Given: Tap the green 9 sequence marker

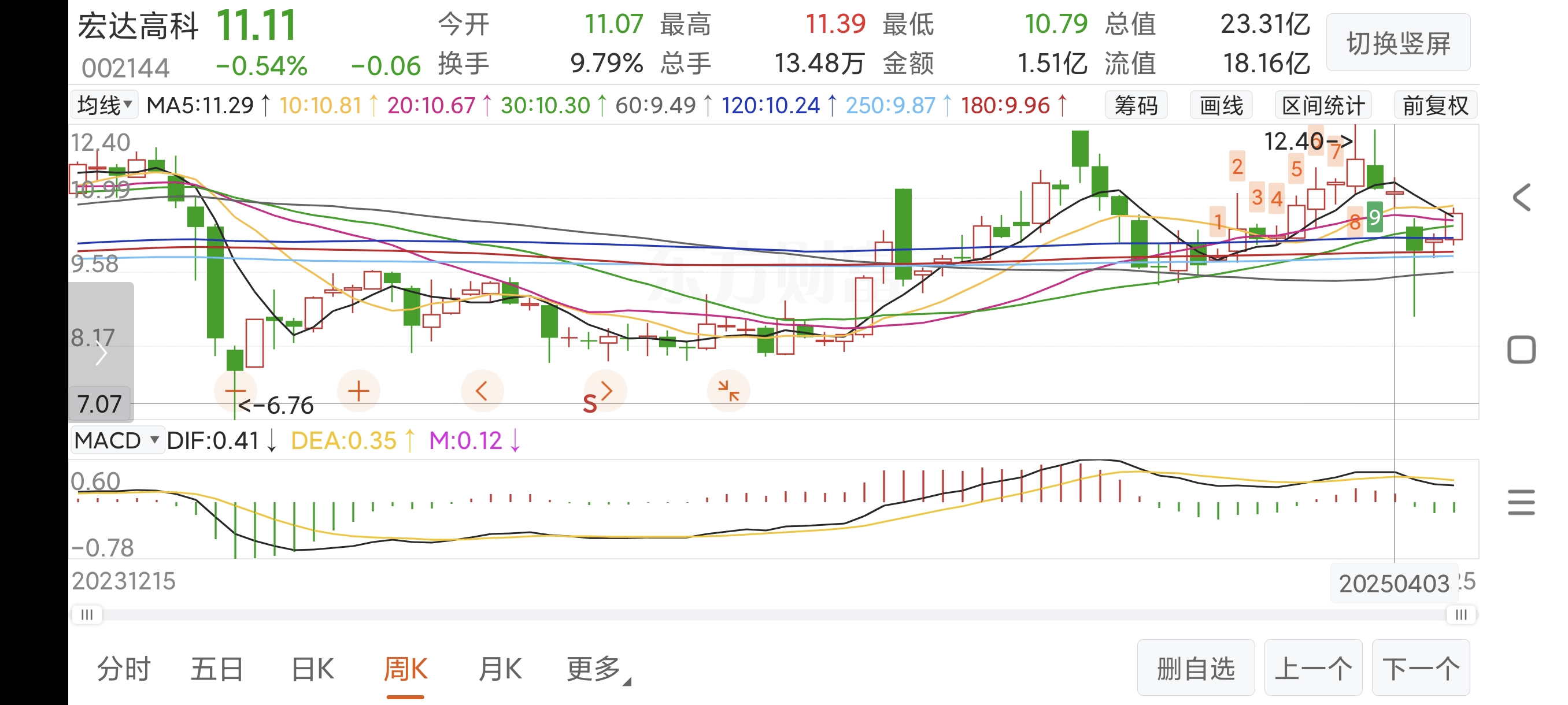Looking at the screenshot, I should click(x=1374, y=217).
